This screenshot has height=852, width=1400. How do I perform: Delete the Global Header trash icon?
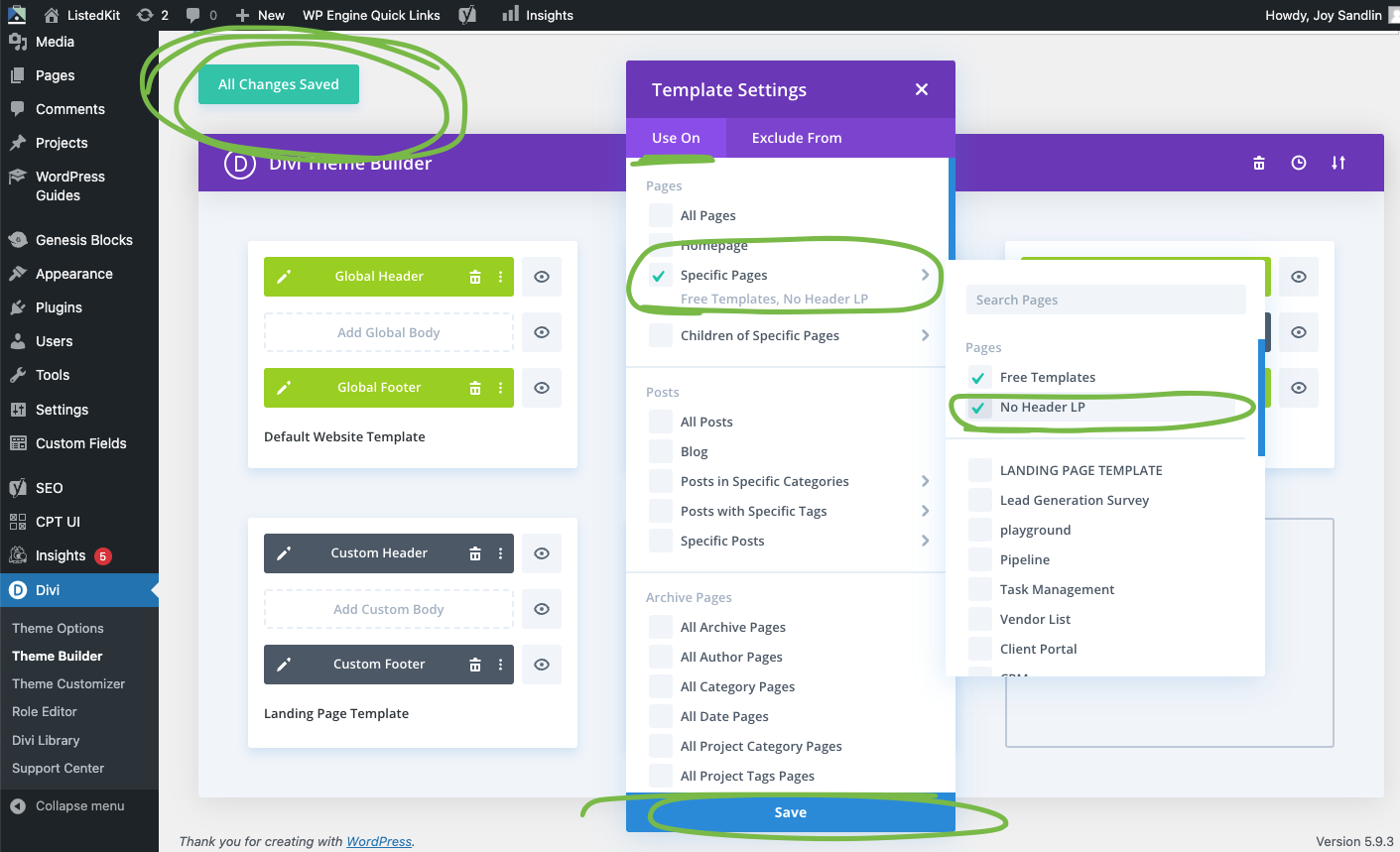[x=475, y=277]
